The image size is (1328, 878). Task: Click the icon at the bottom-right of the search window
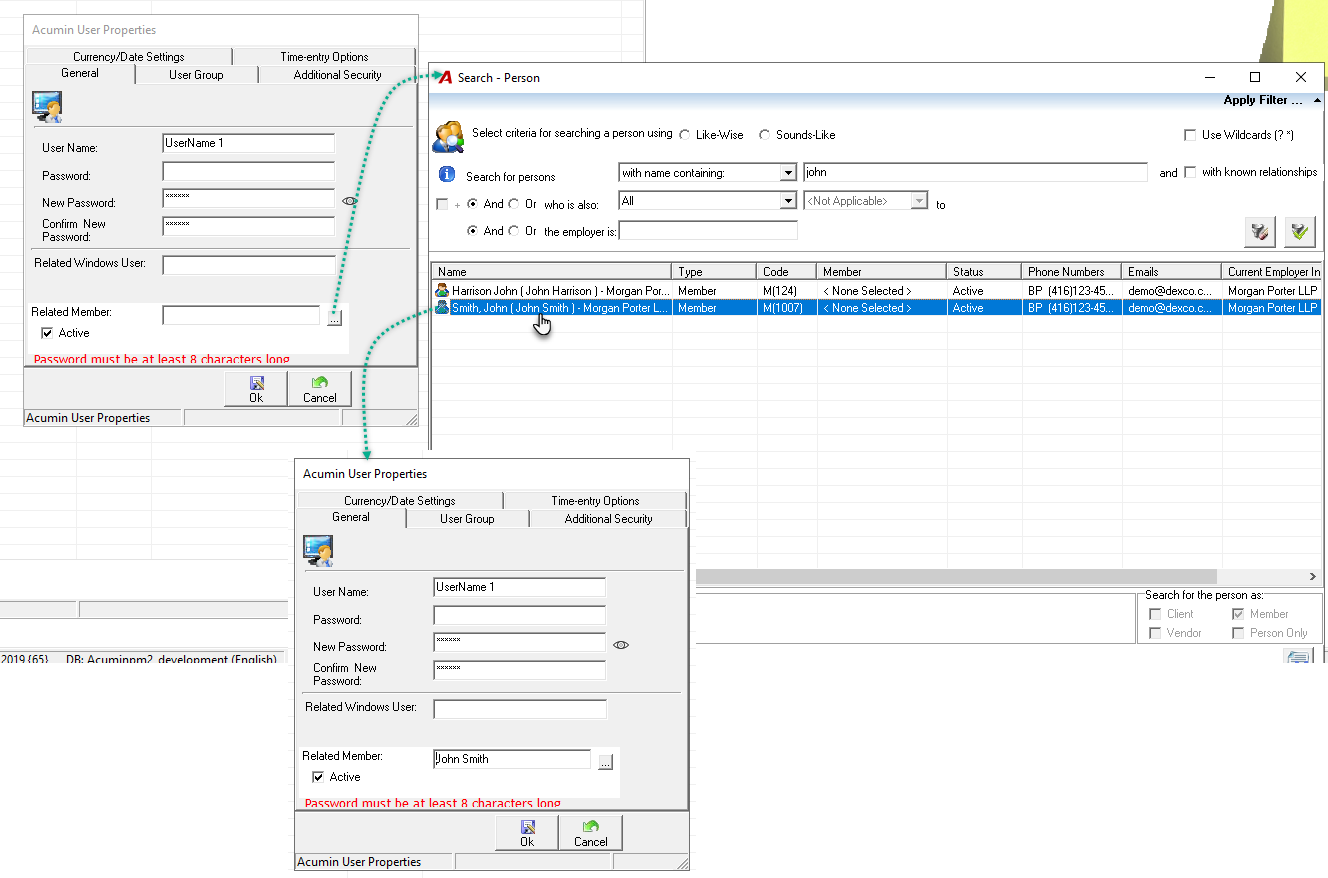click(x=1299, y=656)
